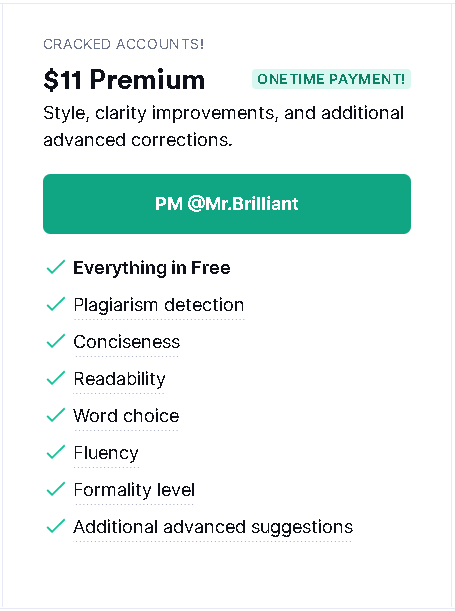The height and width of the screenshot is (611, 455).
Task: Click the Everything in Free bold label
Action: [152, 268]
